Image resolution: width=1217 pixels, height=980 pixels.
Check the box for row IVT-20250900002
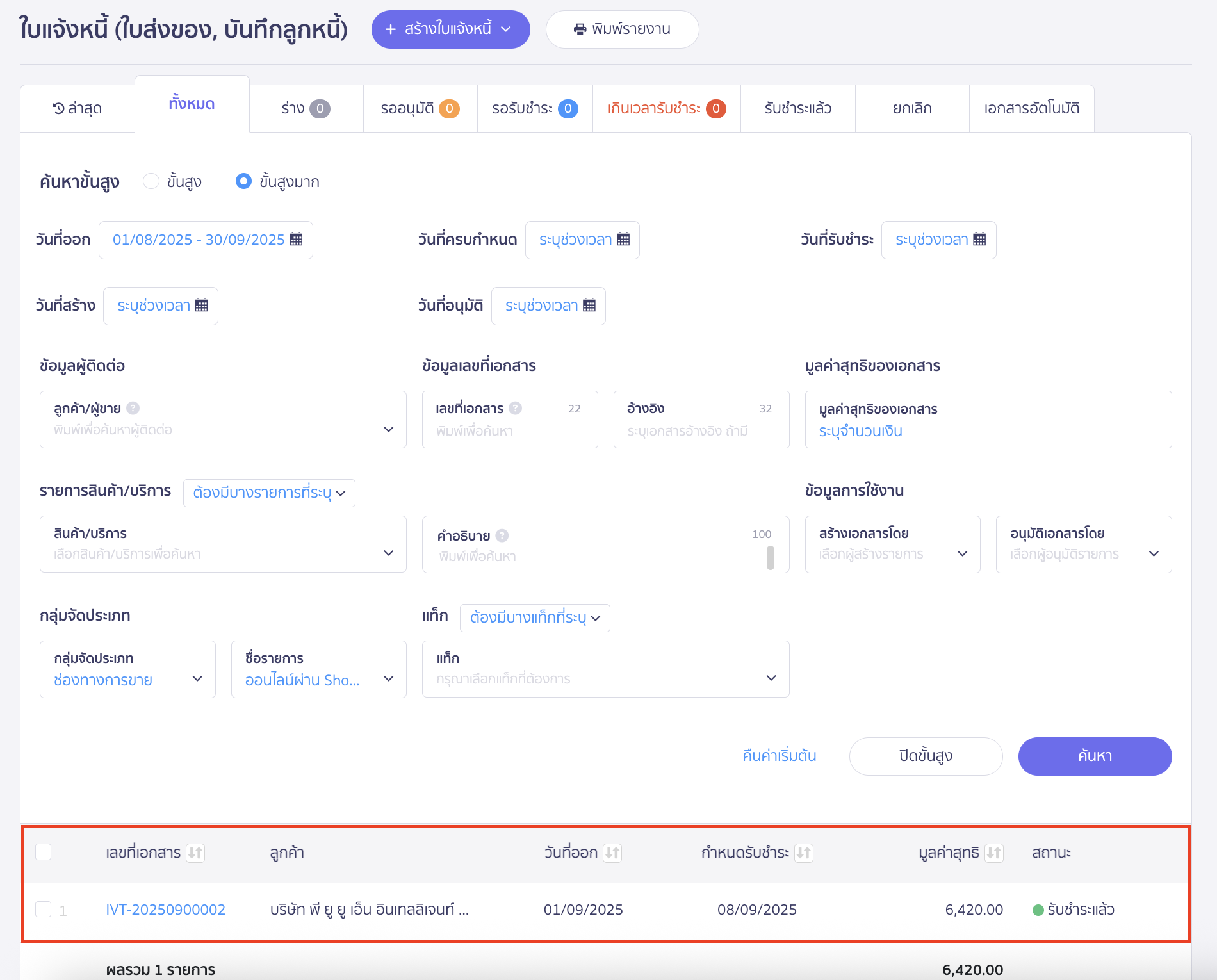(44, 910)
